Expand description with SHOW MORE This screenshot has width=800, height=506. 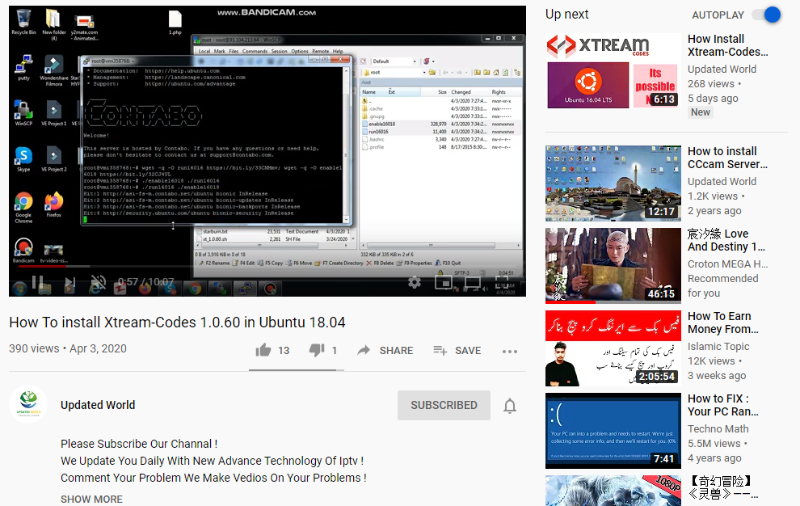click(91, 499)
